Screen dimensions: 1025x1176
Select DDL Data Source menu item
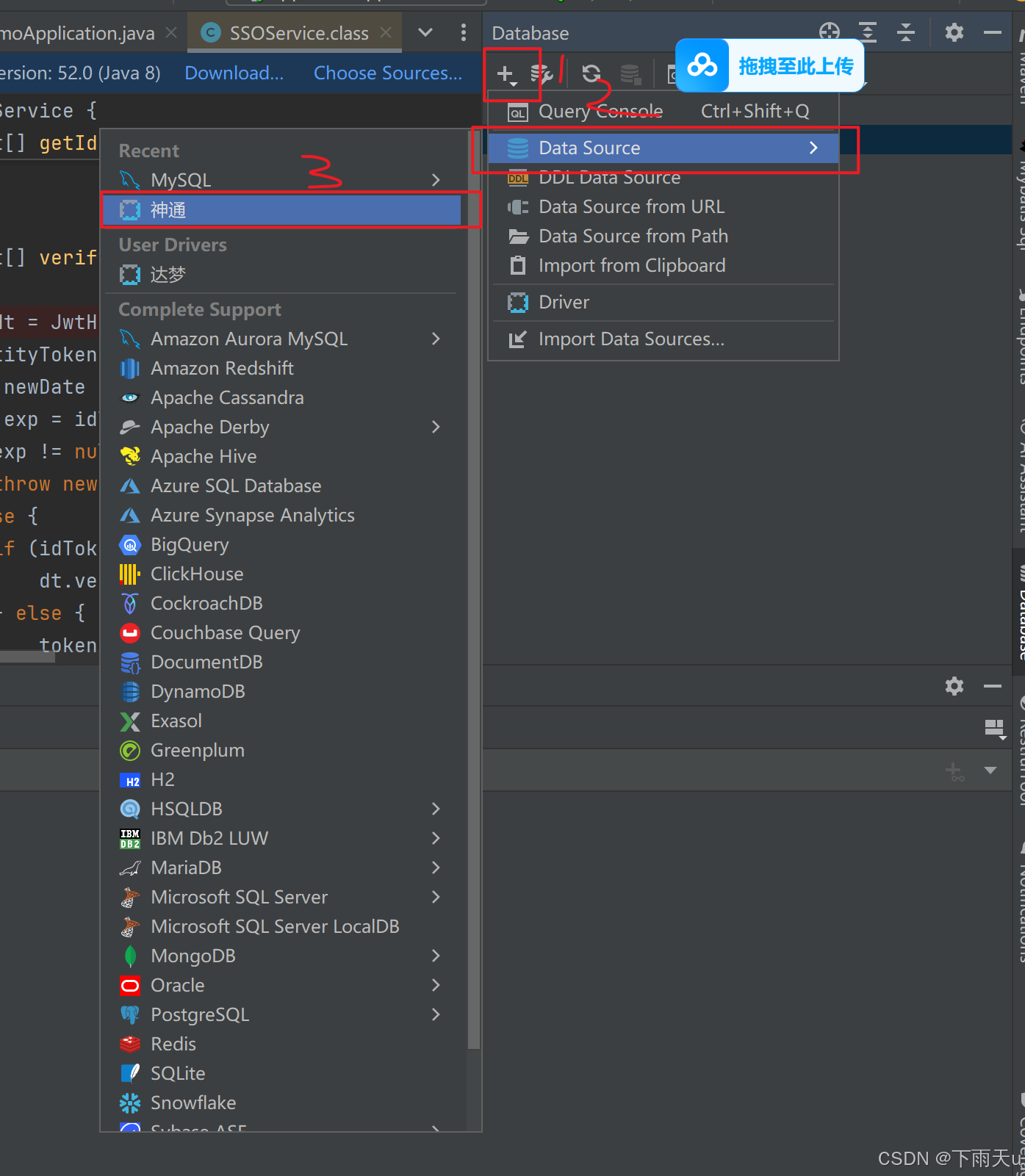point(663,177)
